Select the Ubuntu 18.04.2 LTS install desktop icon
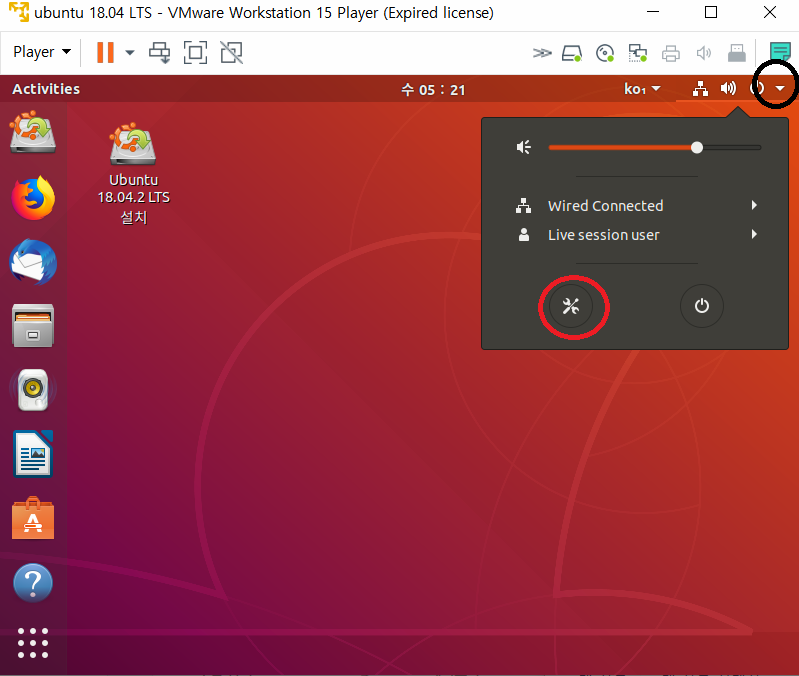 coord(134,173)
